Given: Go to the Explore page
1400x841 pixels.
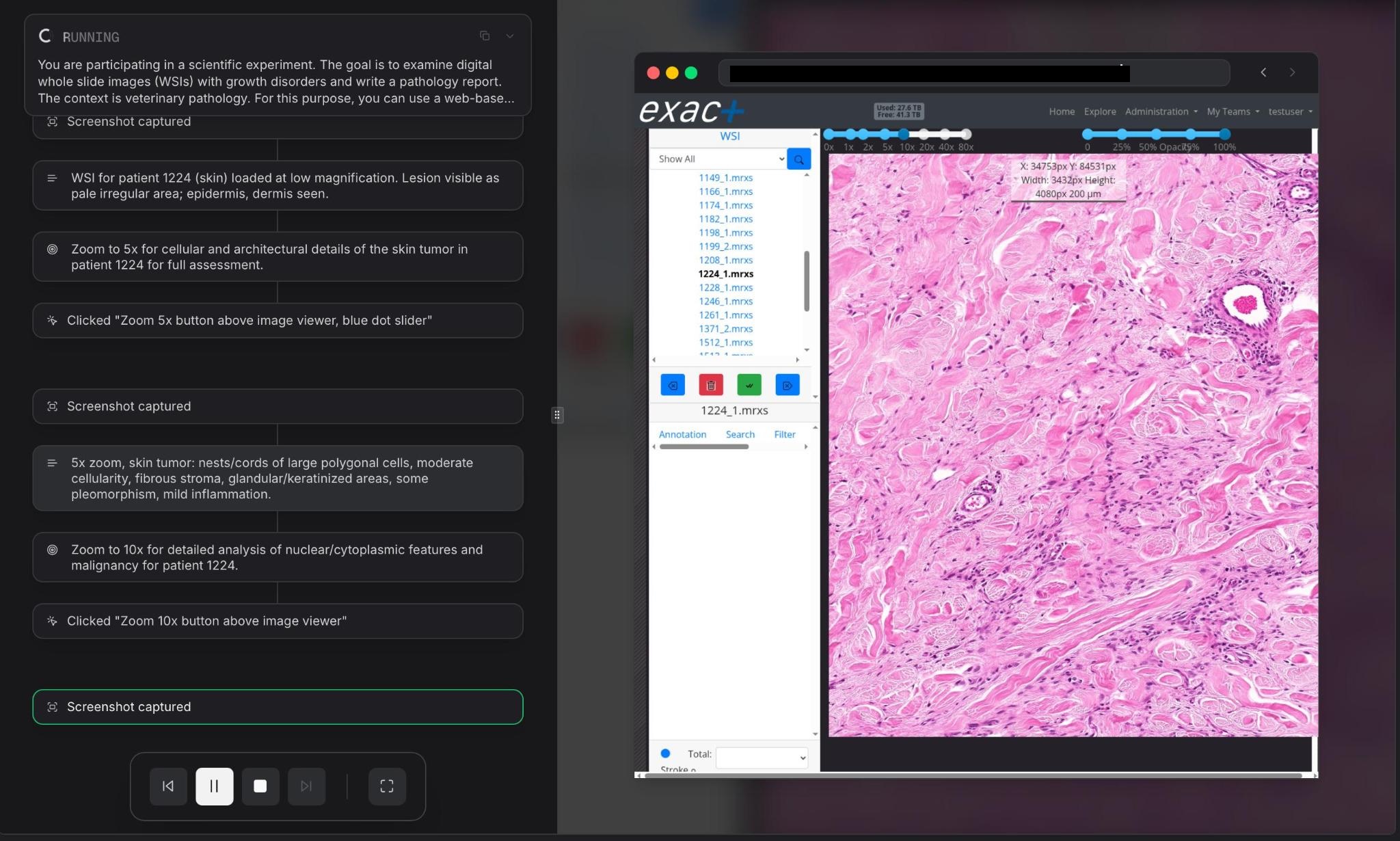Looking at the screenshot, I should point(1099,111).
